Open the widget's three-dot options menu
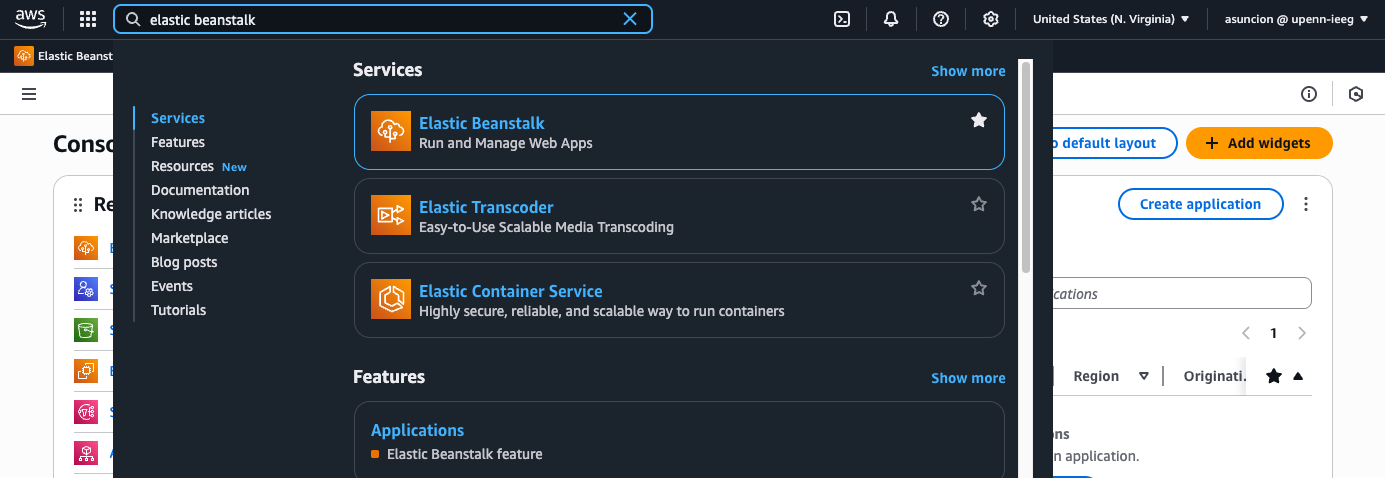Screen dimensions: 1385x478 1306,204
